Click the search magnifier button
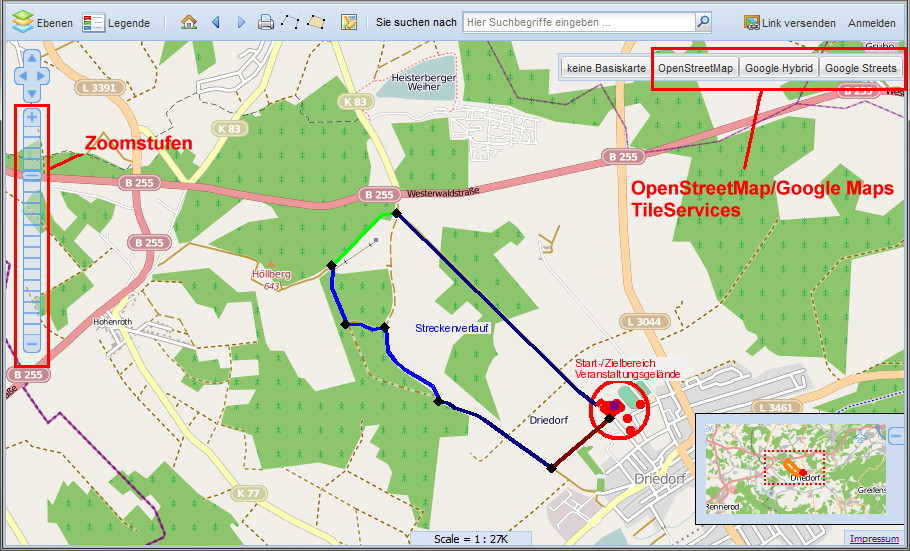Screen dimensions: 910x551 tap(703, 22)
